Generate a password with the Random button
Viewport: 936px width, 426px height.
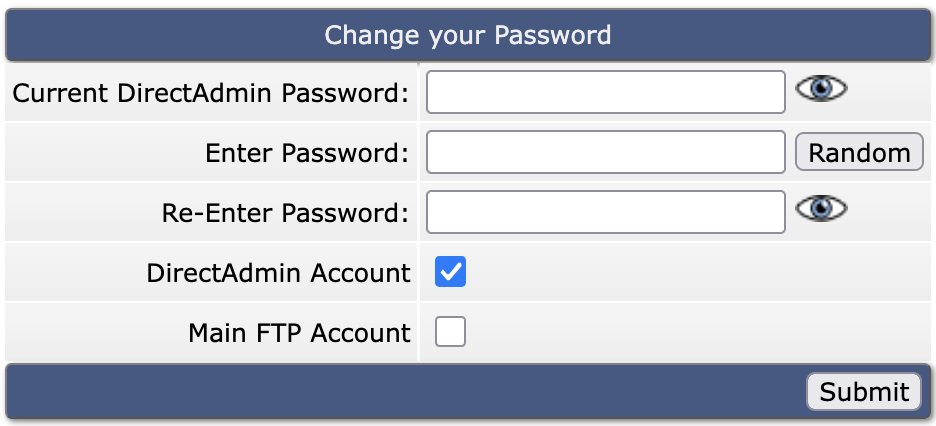[859, 152]
